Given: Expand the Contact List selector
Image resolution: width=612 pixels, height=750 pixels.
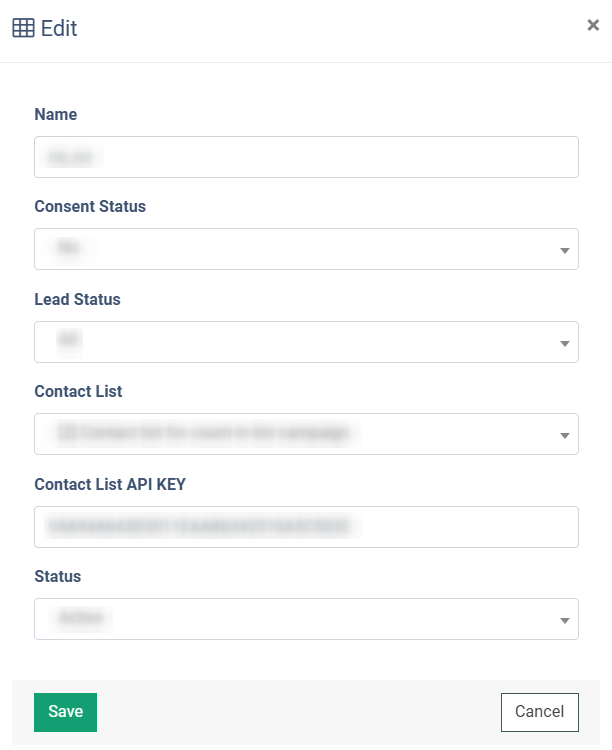Looking at the screenshot, I should pos(296,434).
